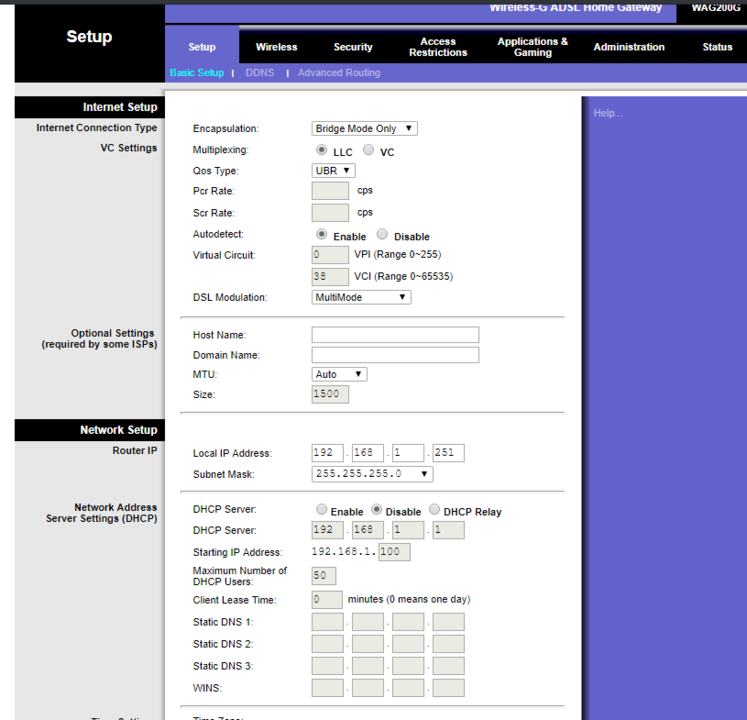Screen dimensions: 747x720
Task: Select the DHCP Relay radio
Action: (434, 509)
